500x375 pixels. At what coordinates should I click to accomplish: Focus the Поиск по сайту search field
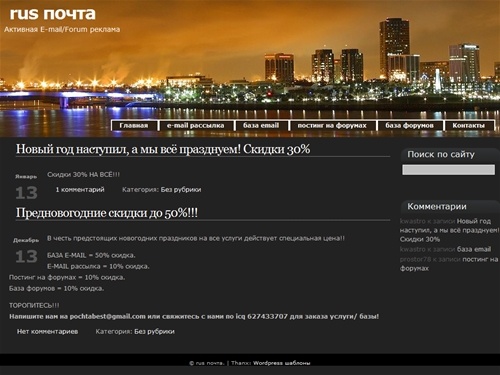448,170
